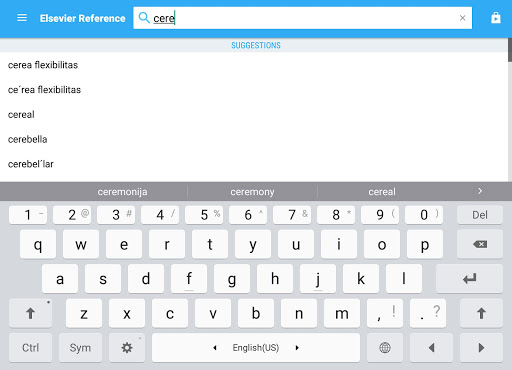This screenshot has width=512, height=370.
Task: Tap the enter return key
Action: 469,279
